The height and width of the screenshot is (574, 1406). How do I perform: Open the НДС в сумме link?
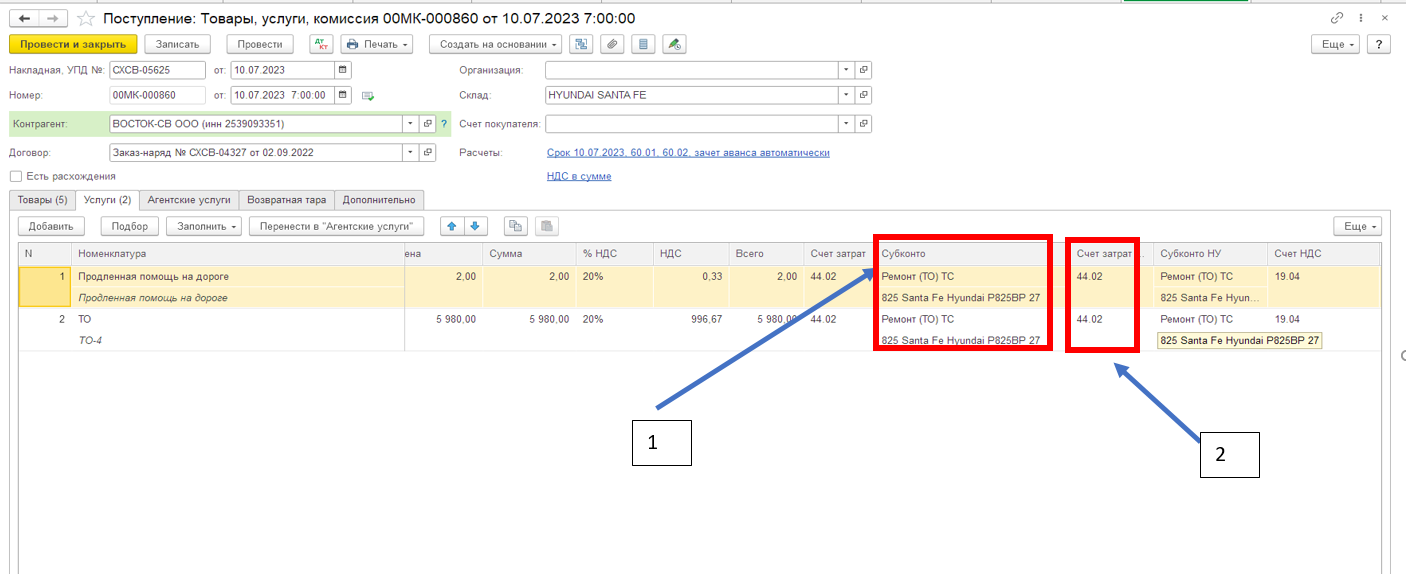(579, 176)
